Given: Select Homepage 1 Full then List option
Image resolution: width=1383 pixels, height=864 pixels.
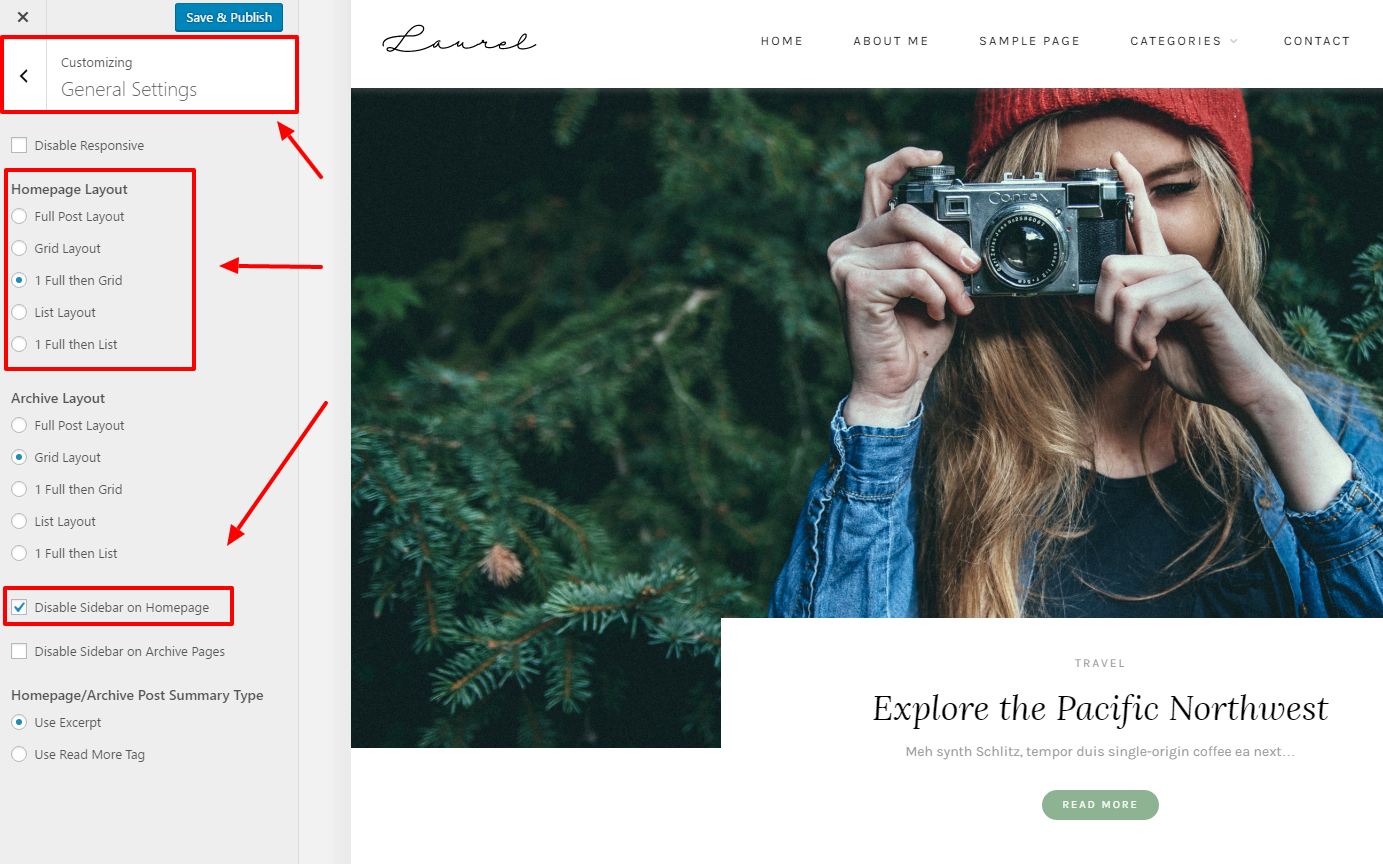Looking at the screenshot, I should (x=19, y=344).
